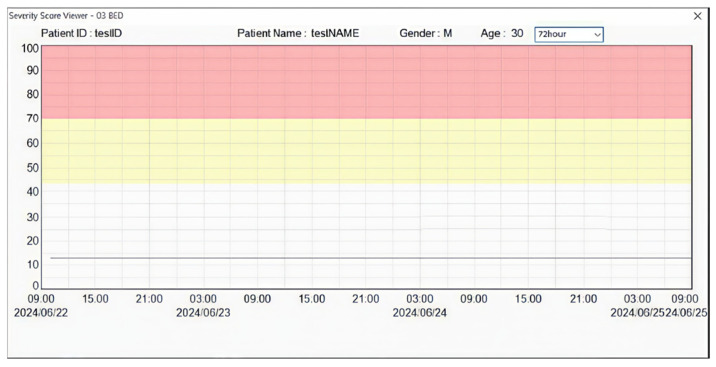Click the Patient ID : tesIID label
The width and height of the screenshot is (716, 367).
coord(81,33)
